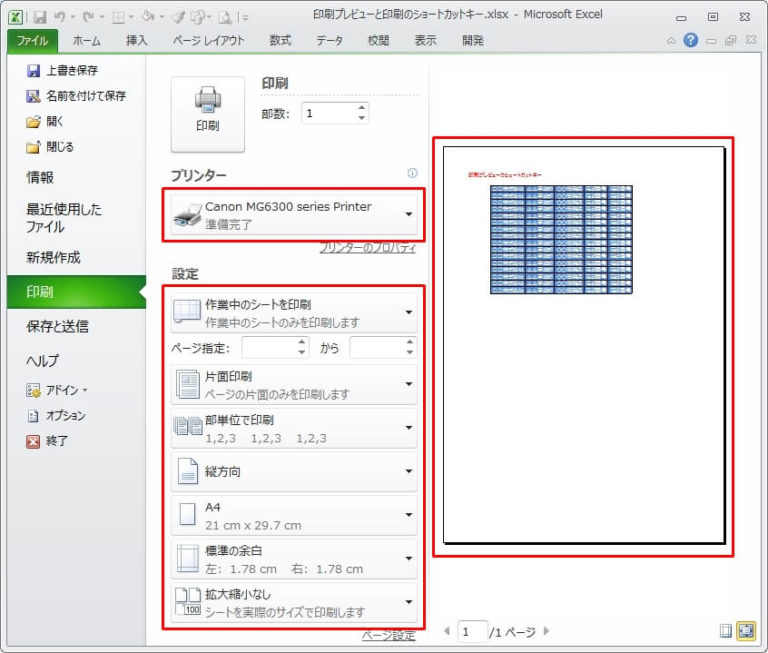
Task: Click the Save icon in the quick access toolbar
Action: [x=40, y=18]
